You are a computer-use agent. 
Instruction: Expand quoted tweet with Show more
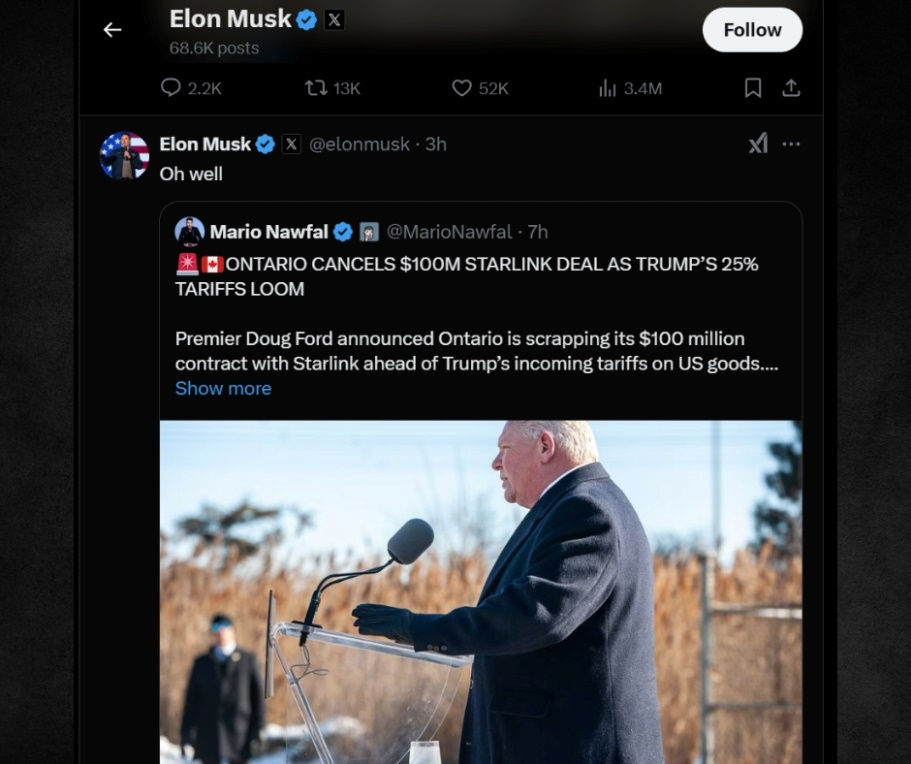coord(223,388)
